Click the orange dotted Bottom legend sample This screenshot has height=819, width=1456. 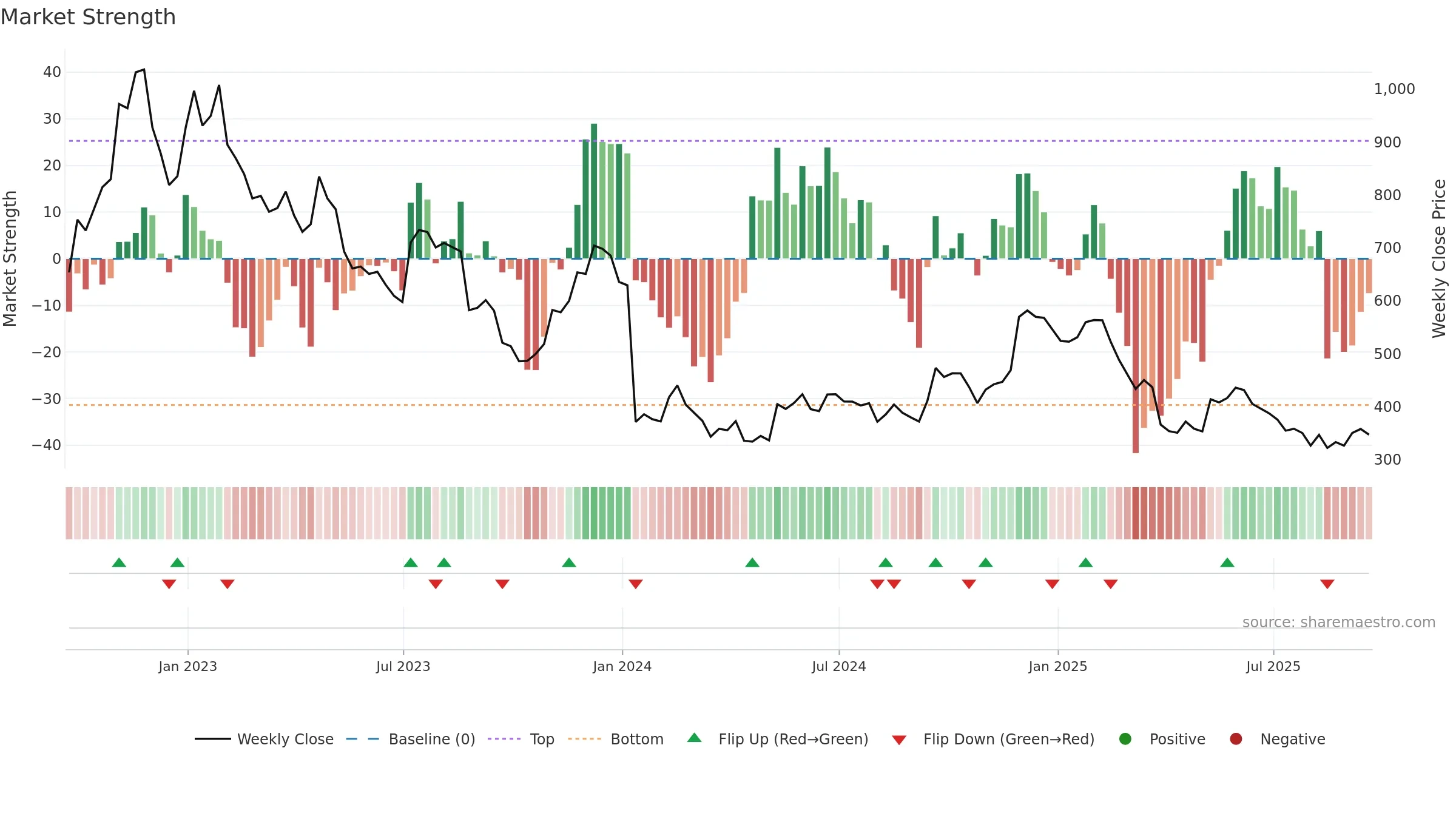[x=584, y=739]
